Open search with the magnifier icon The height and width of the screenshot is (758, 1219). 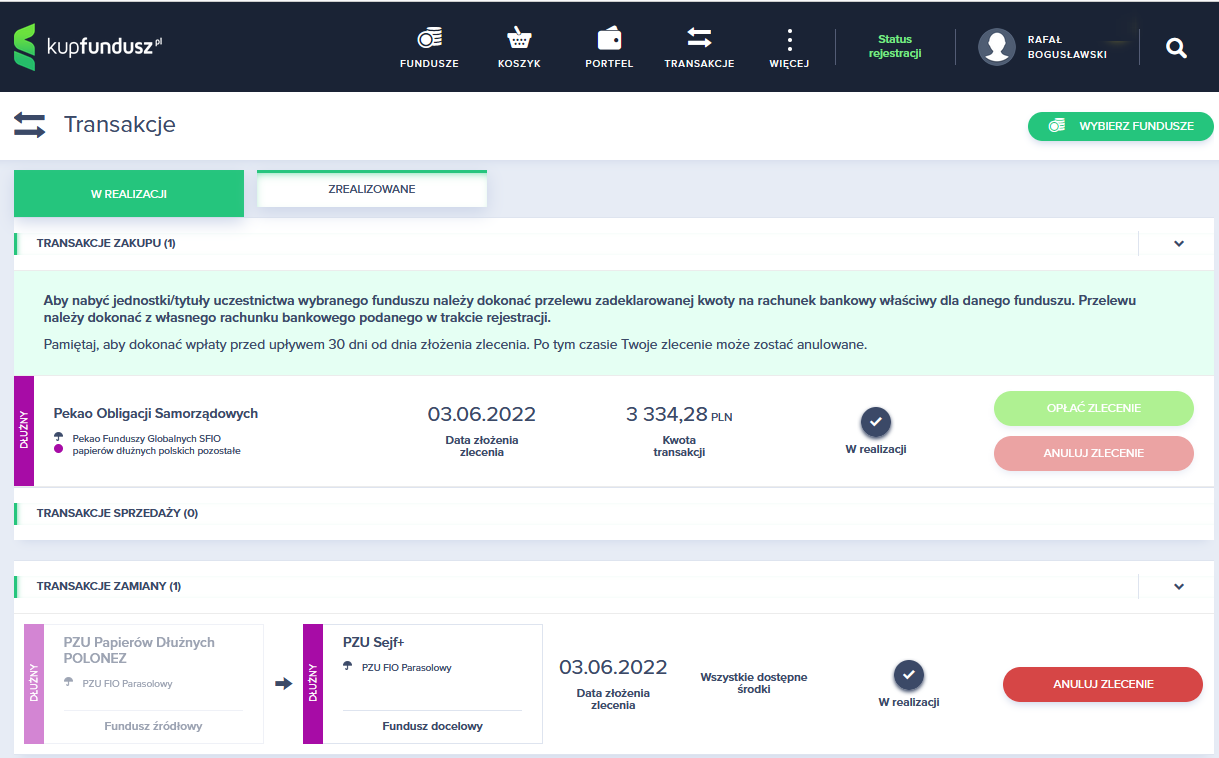click(x=1176, y=47)
